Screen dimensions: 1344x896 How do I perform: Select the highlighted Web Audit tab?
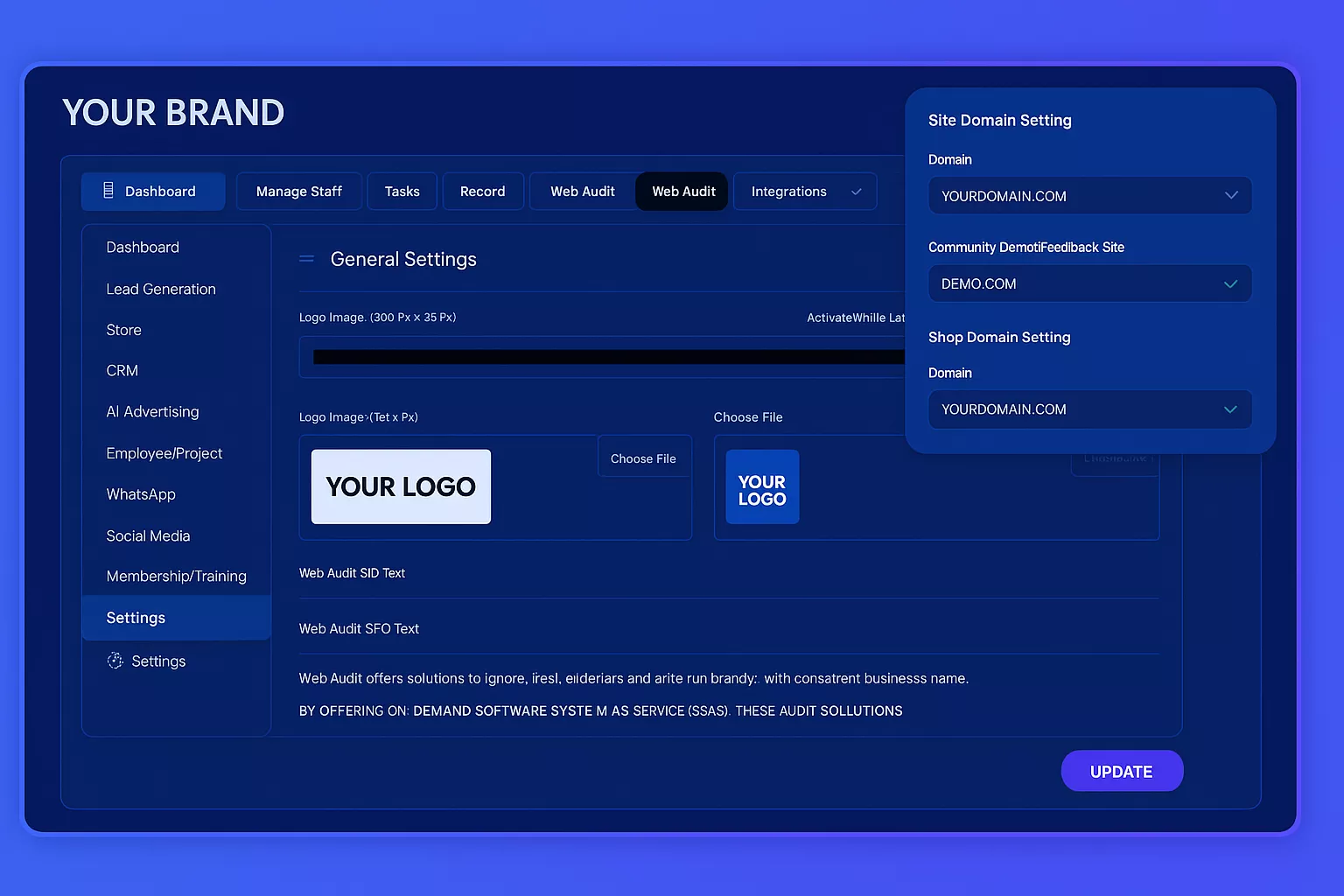(683, 192)
